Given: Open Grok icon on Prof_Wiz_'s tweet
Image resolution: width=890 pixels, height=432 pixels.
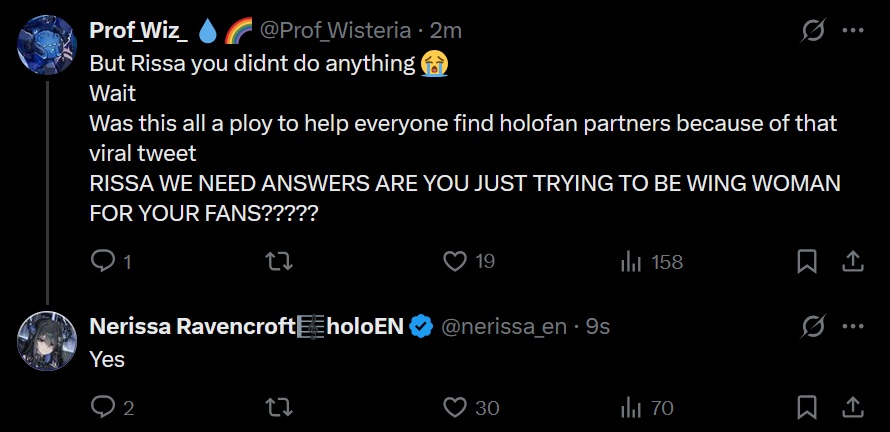Looking at the screenshot, I should tap(813, 30).
